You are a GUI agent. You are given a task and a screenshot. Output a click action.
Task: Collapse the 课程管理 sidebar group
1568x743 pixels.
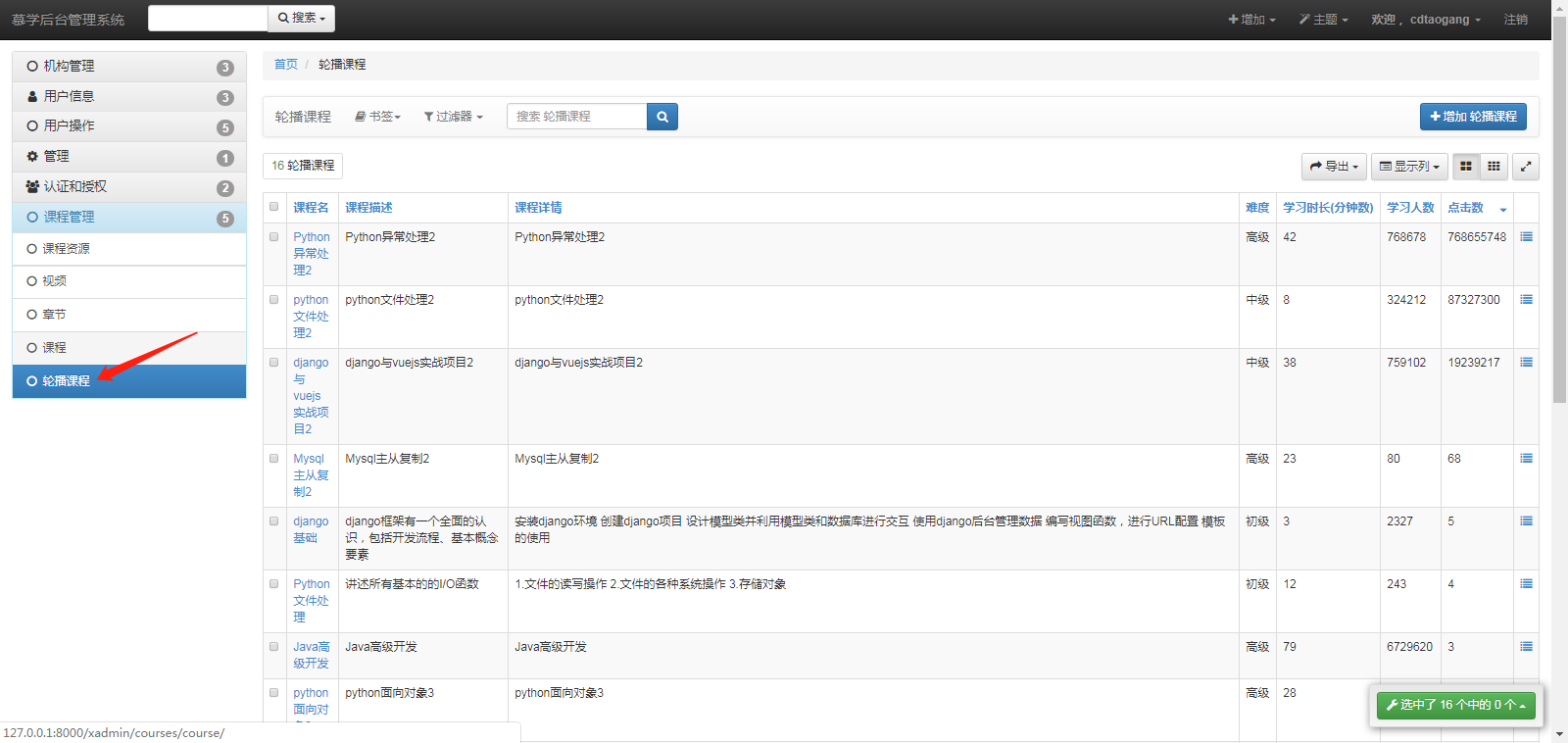pyautogui.click(x=129, y=218)
